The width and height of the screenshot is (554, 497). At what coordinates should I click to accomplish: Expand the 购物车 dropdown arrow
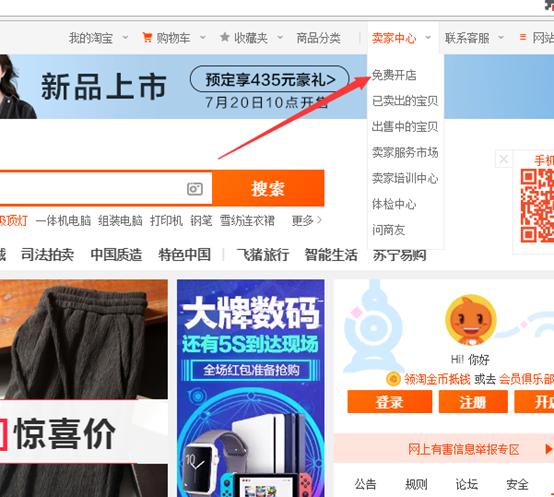coord(202,37)
